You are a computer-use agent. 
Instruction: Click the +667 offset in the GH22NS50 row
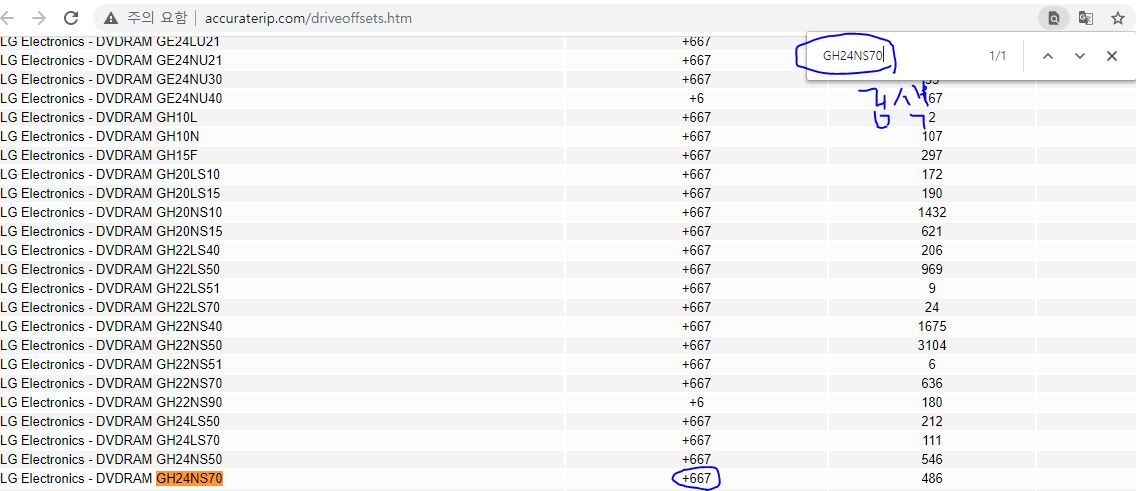pos(696,345)
